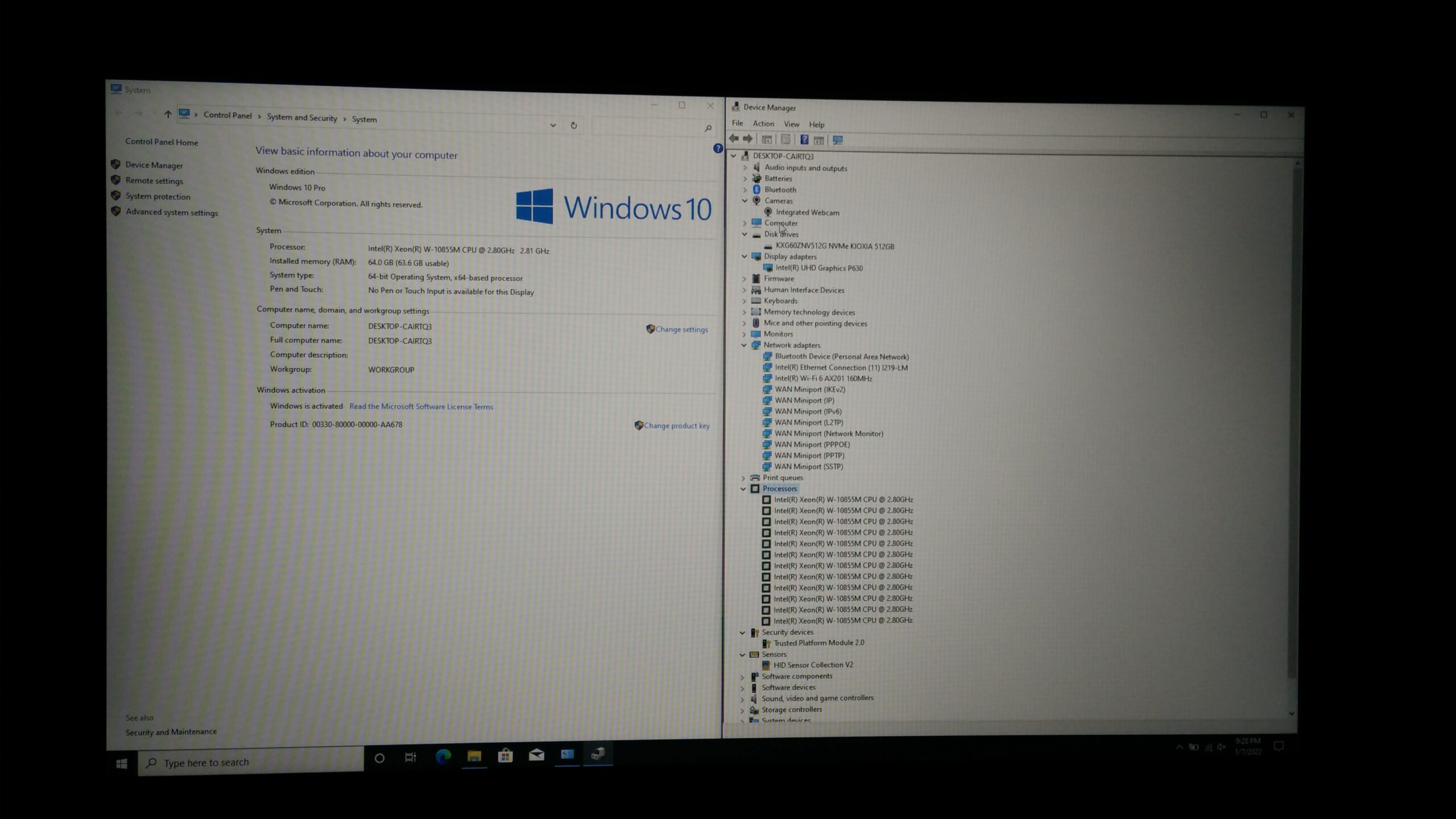Open File Explorer from the taskbar
Viewport: 1456px width, 819px height.
(474, 755)
